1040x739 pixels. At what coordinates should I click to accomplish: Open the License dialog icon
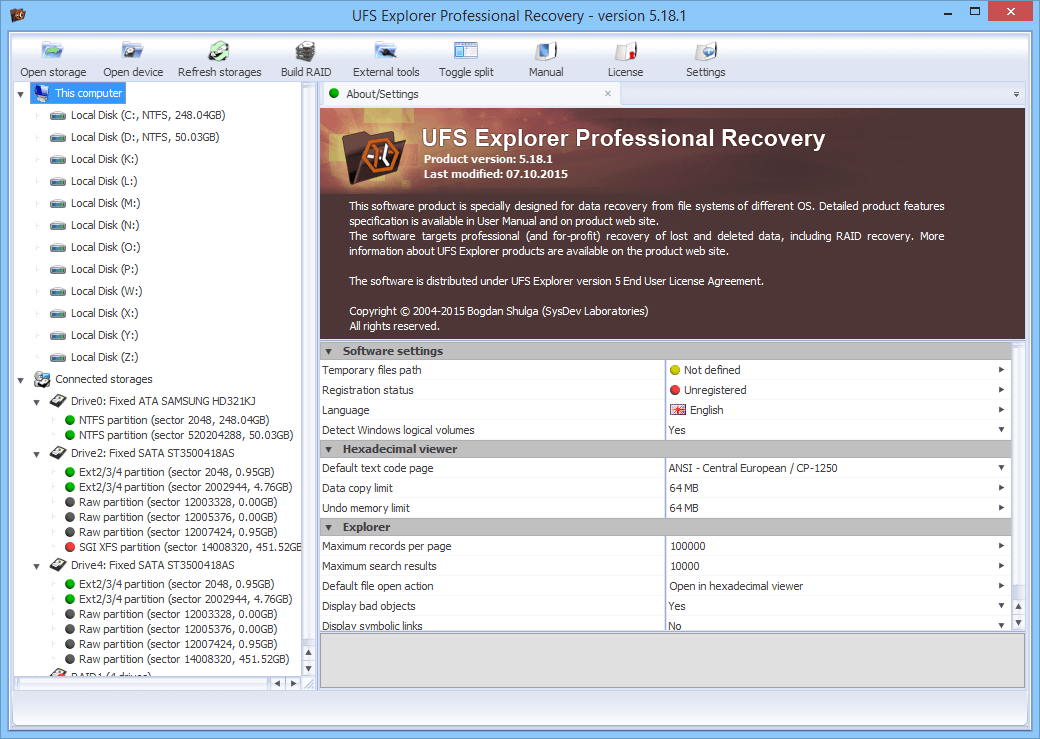click(x=625, y=50)
